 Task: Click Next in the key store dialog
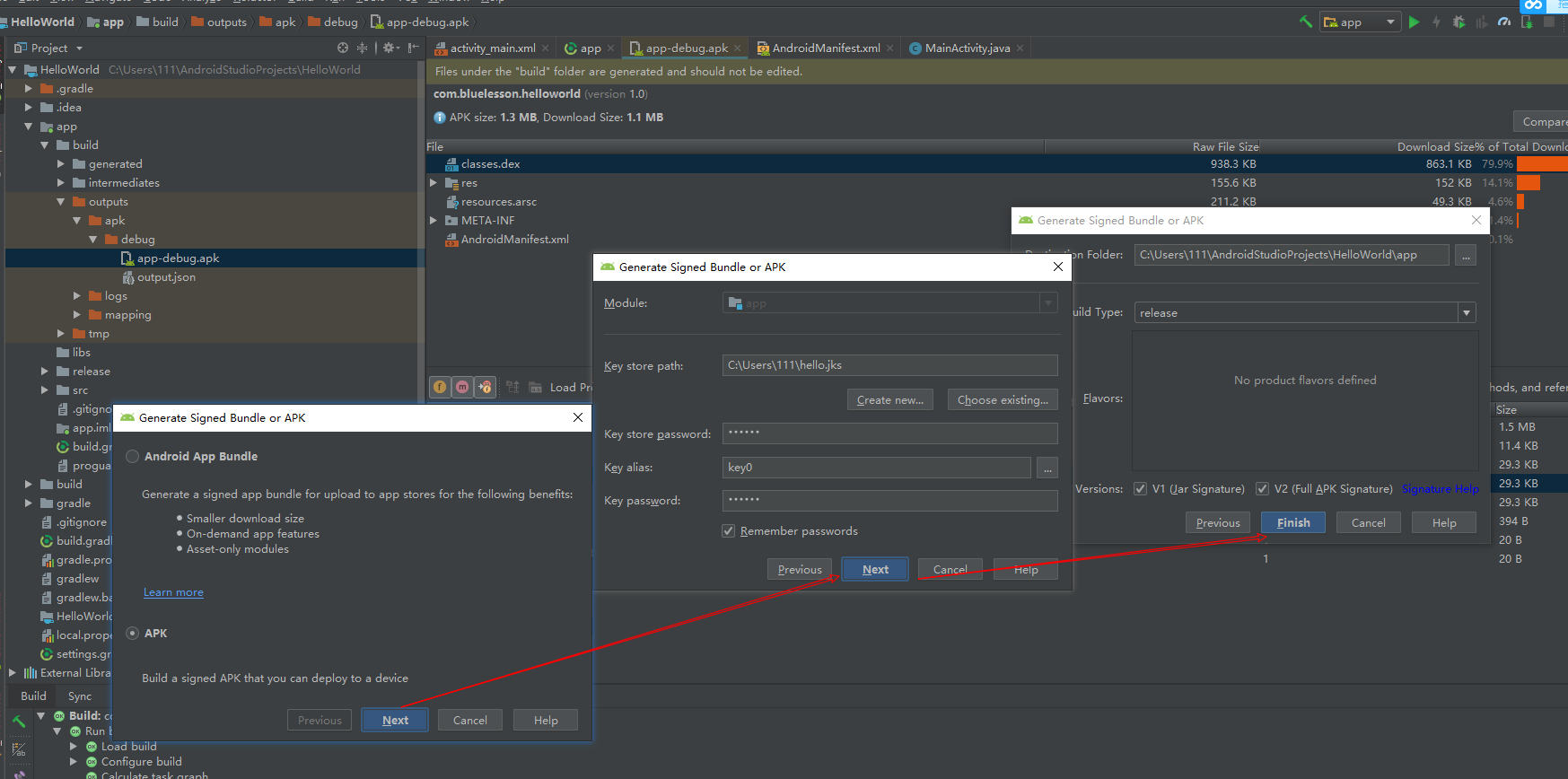tap(875, 570)
